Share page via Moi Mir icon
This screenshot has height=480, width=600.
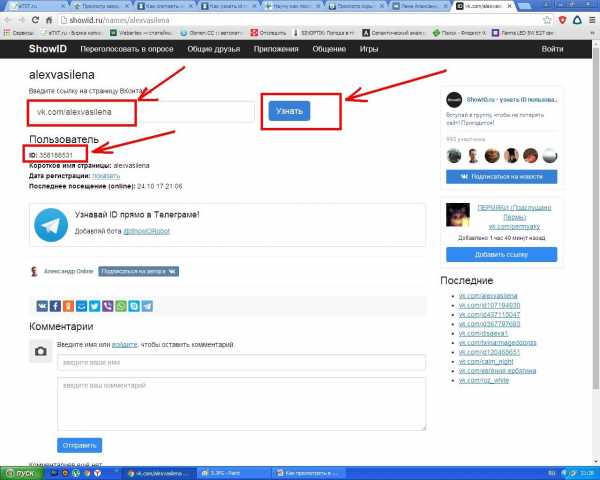(82, 306)
